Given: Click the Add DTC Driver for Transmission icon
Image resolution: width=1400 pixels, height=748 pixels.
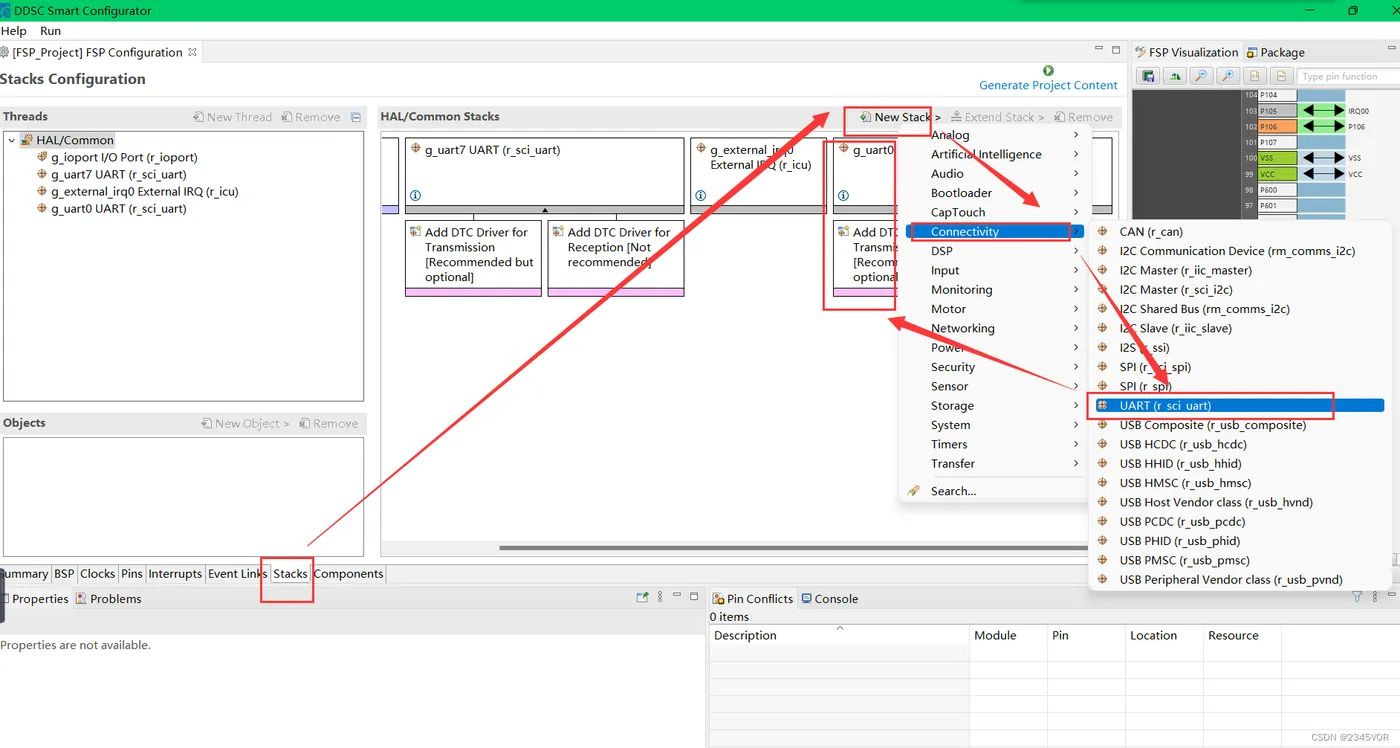Looking at the screenshot, I should (415, 232).
